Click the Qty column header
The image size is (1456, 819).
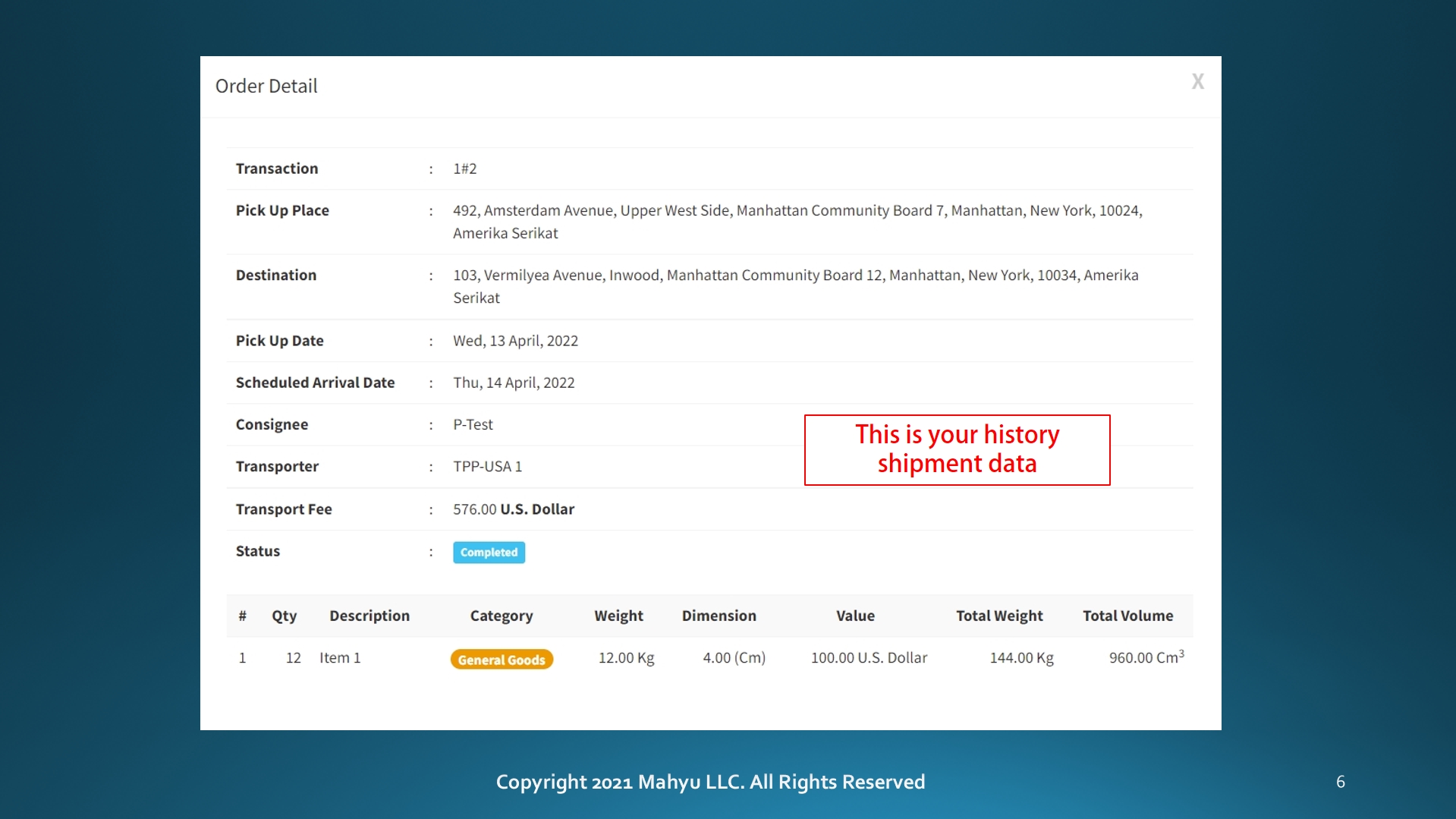[x=284, y=616]
